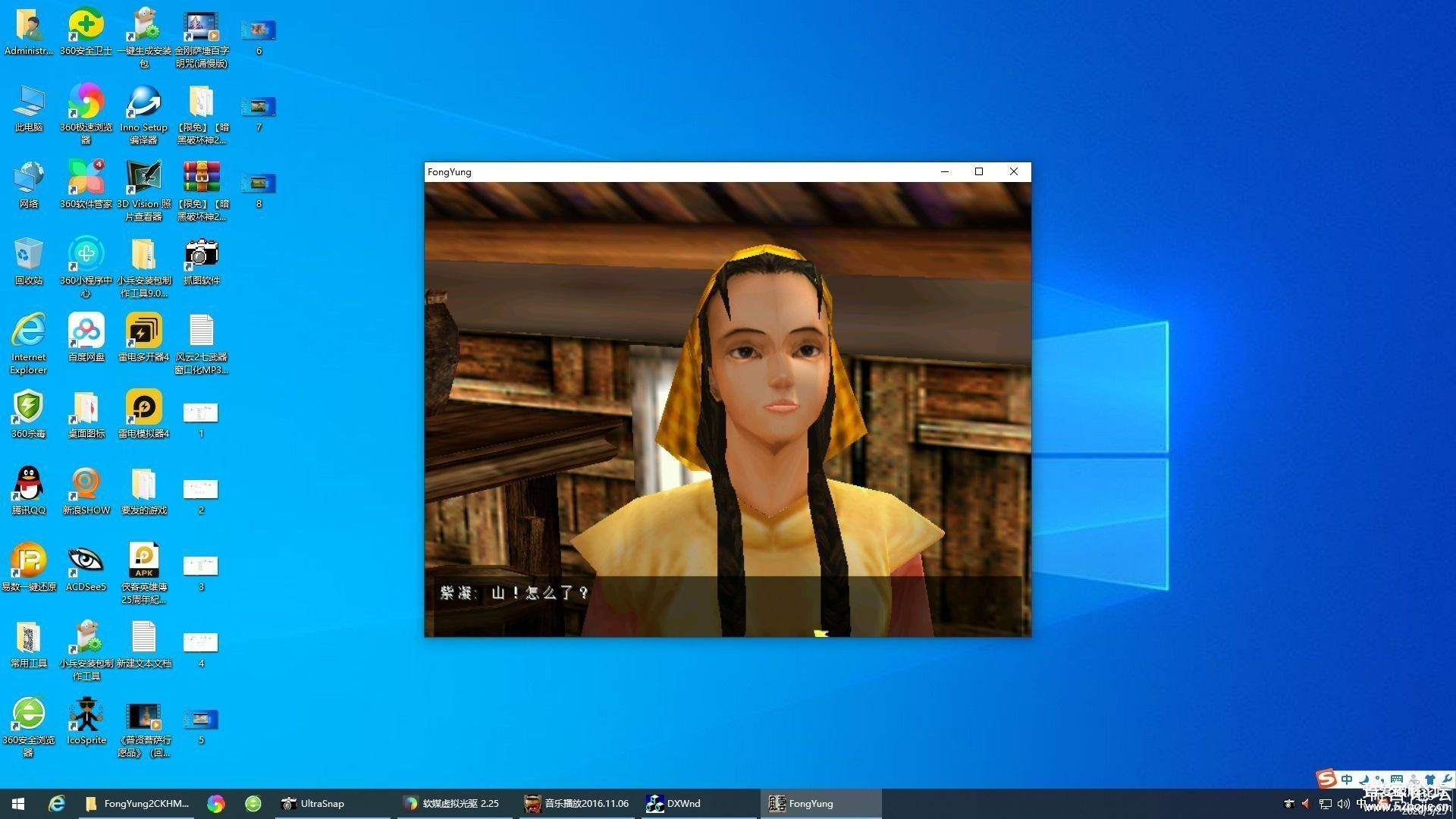This screenshot has height=819, width=1456.
Task: Select the ACDSee5 eye icon shortcut
Action: coord(86,568)
